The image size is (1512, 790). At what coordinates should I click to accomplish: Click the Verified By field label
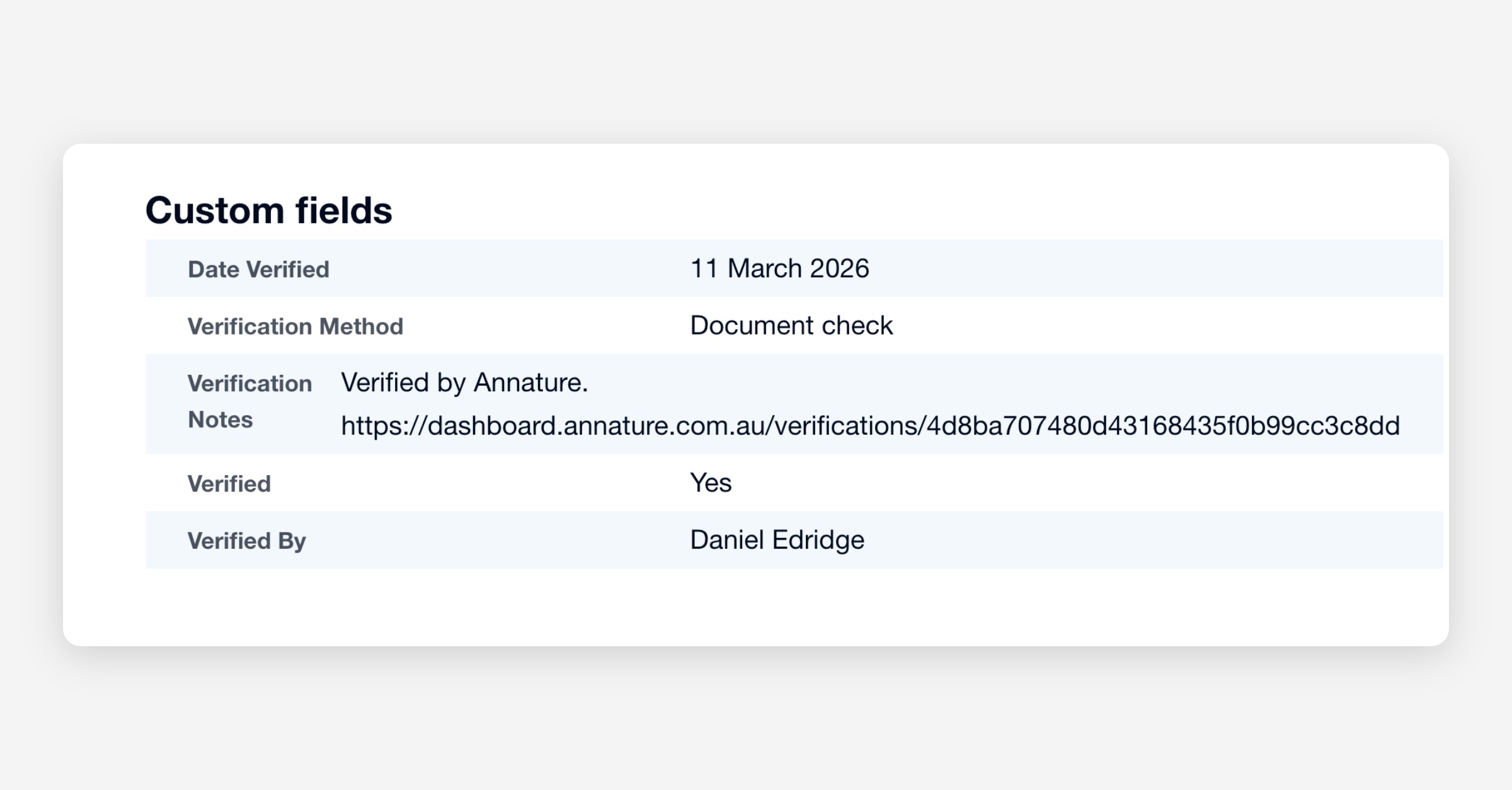(246, 541)
